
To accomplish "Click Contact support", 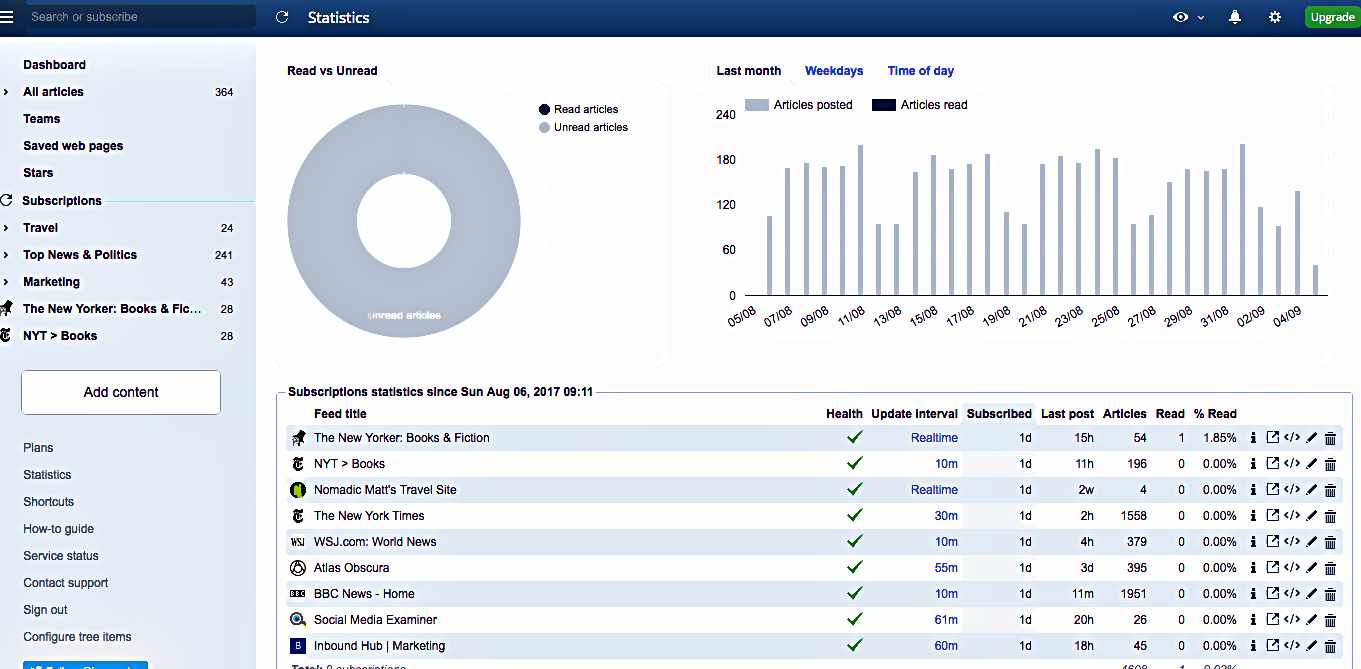I will coord(66,583).
